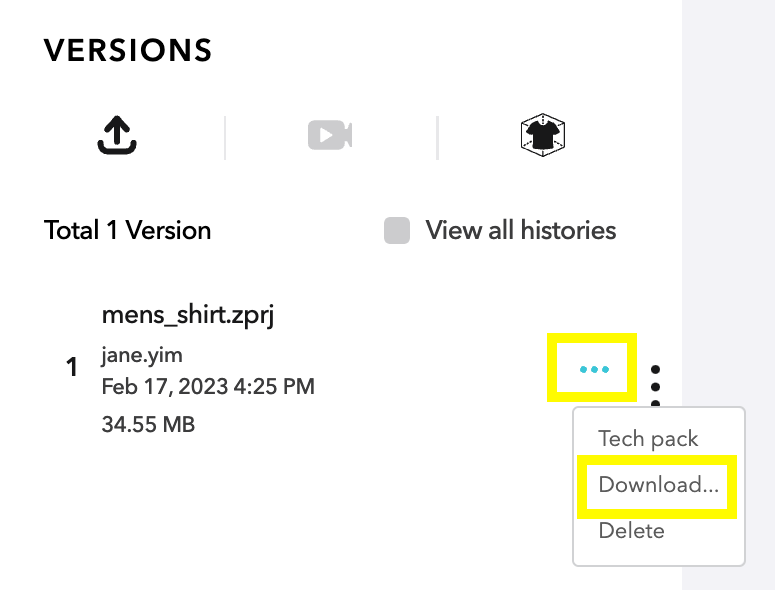Choose Download... in the context menu
Viewport: 775px width, 590px height.
click(658, 485)
